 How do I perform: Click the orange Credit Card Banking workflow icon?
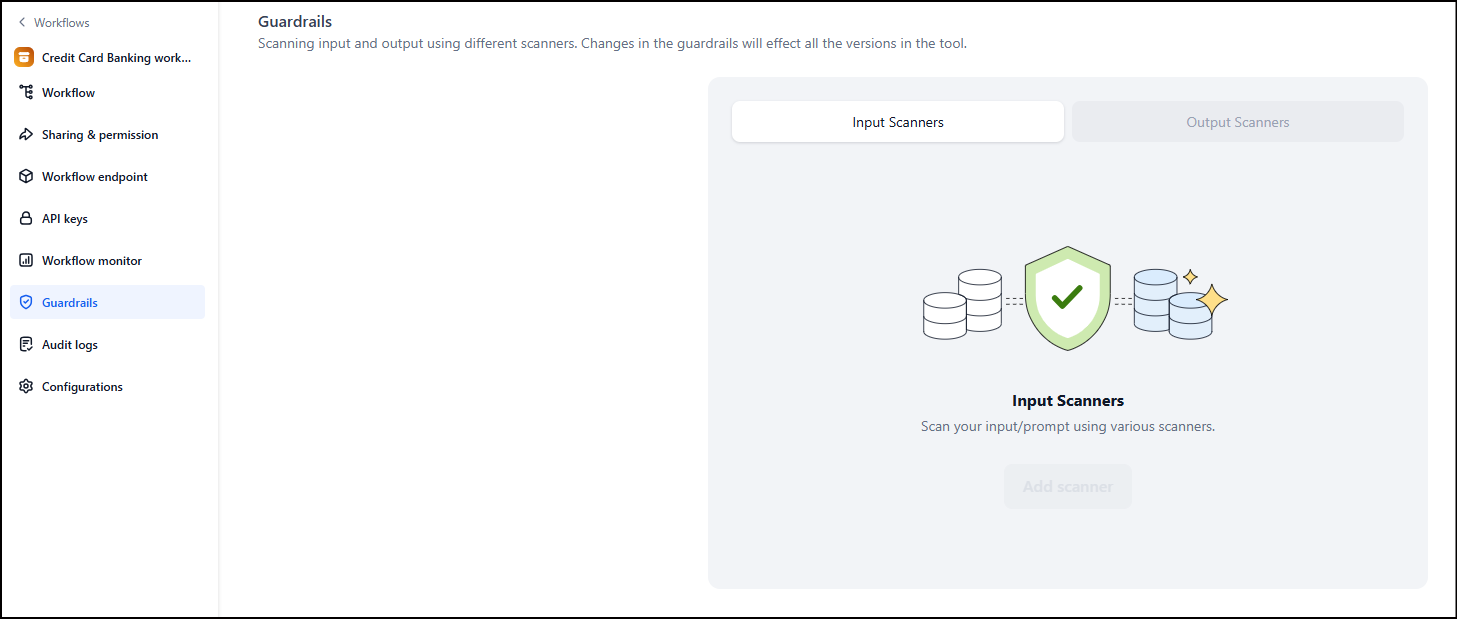[x=24, y=58]
